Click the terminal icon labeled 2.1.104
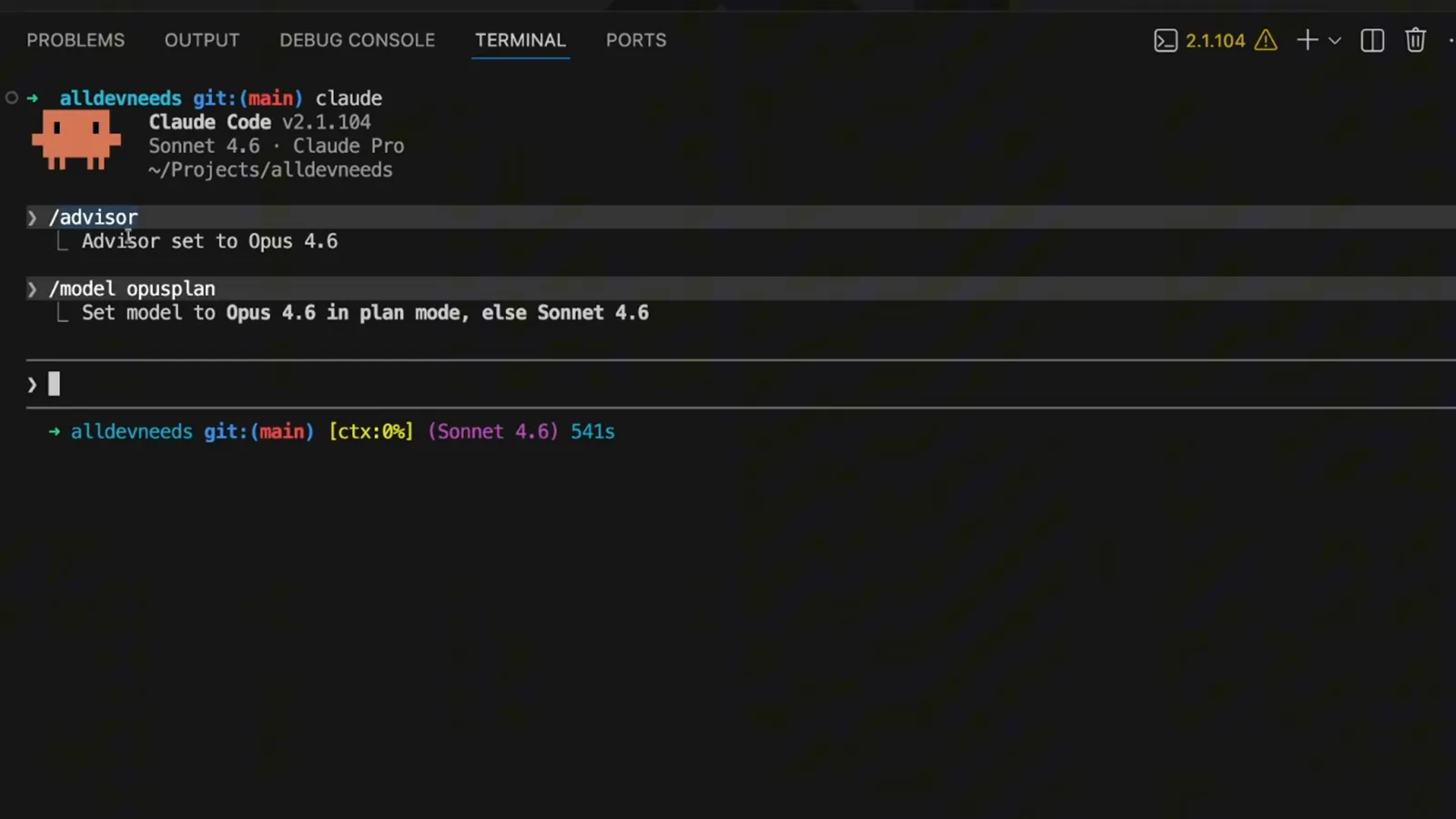This screenshot has width=1456, height=819. 1166,40
